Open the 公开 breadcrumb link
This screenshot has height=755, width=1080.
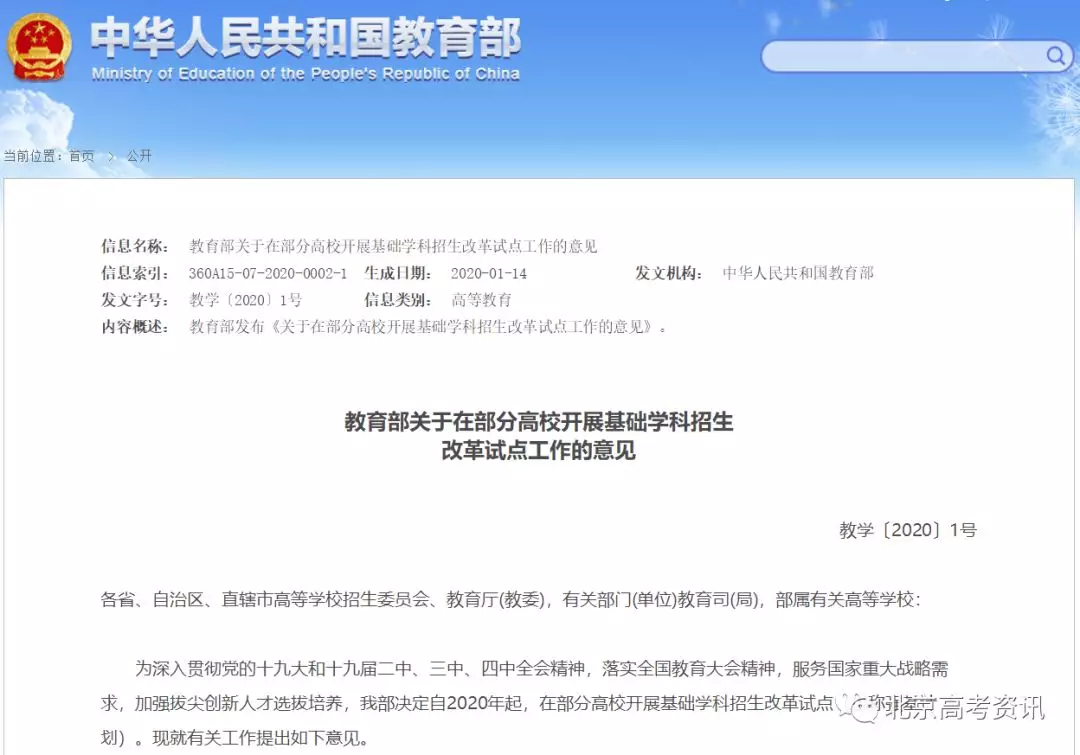coord(137,156)
